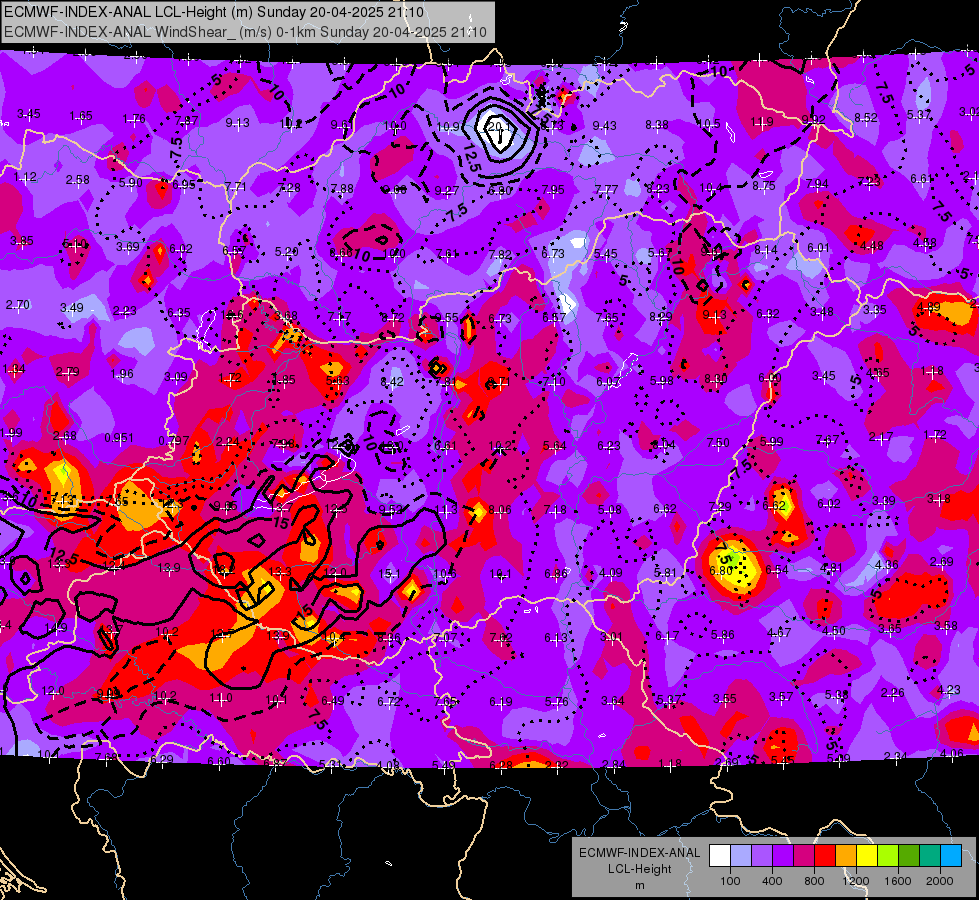Click the grid value 1.96
This screenshot has height=900, width=979.
pyautogui.click(x=122, y=374)
